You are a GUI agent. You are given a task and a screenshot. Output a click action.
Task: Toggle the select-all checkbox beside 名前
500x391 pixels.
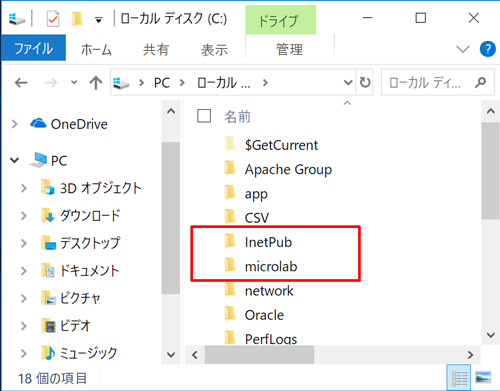point(204,116)
